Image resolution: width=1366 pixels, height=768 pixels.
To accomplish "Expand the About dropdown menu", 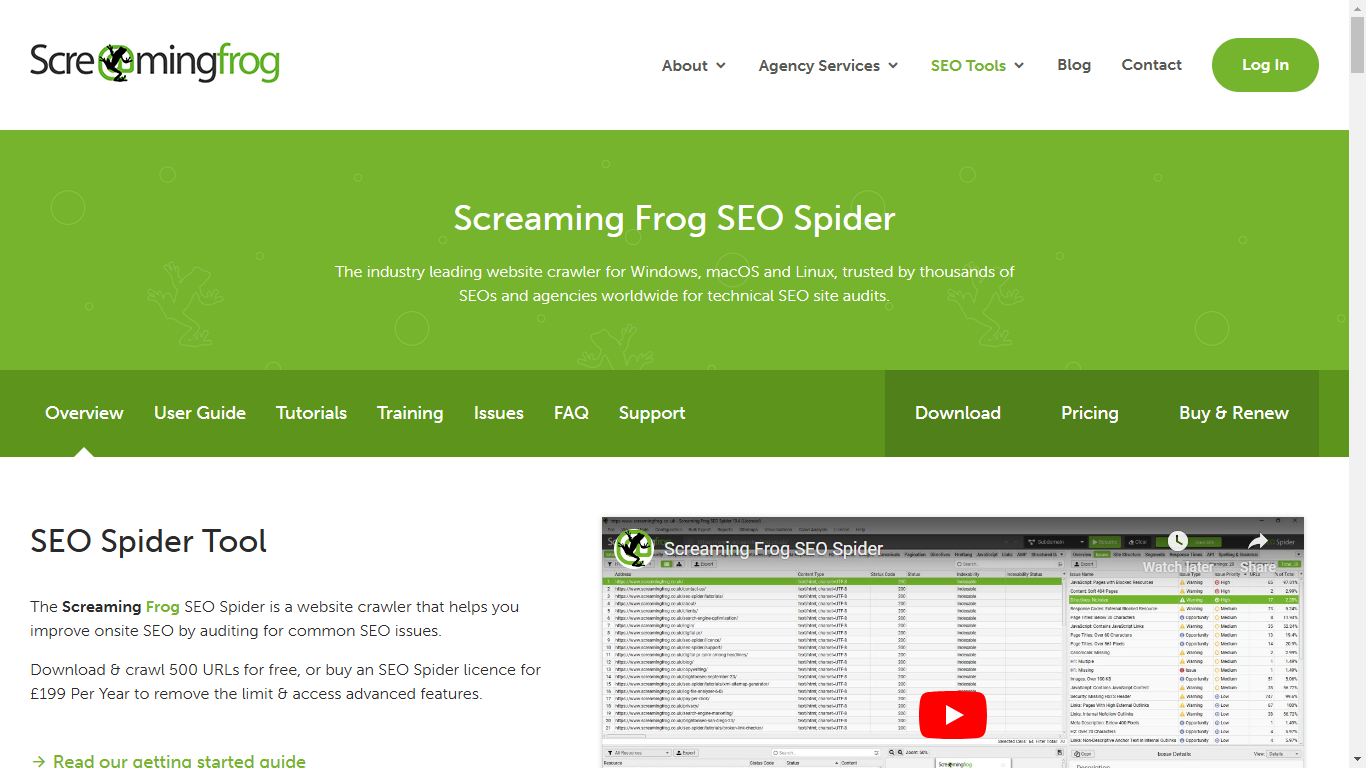I will point(694,65).
